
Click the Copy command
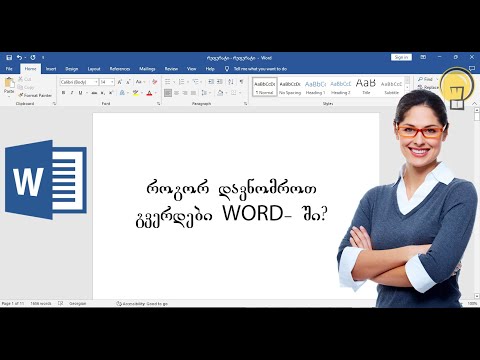click(26, 87)
